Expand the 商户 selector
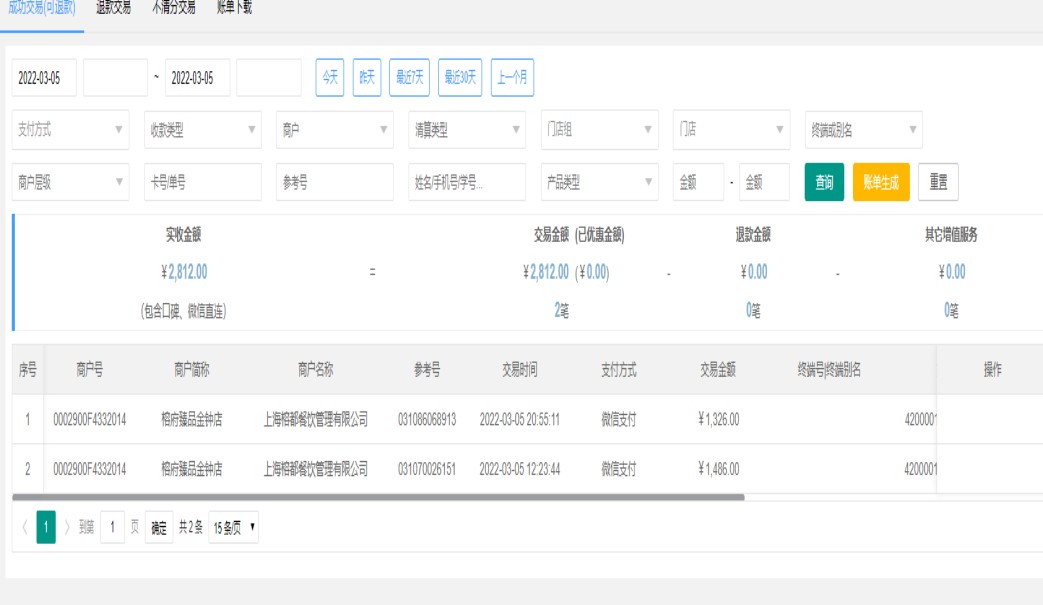Image resolution: width=1043 pixels, height=605 pixels. click(x=334, y=130)
